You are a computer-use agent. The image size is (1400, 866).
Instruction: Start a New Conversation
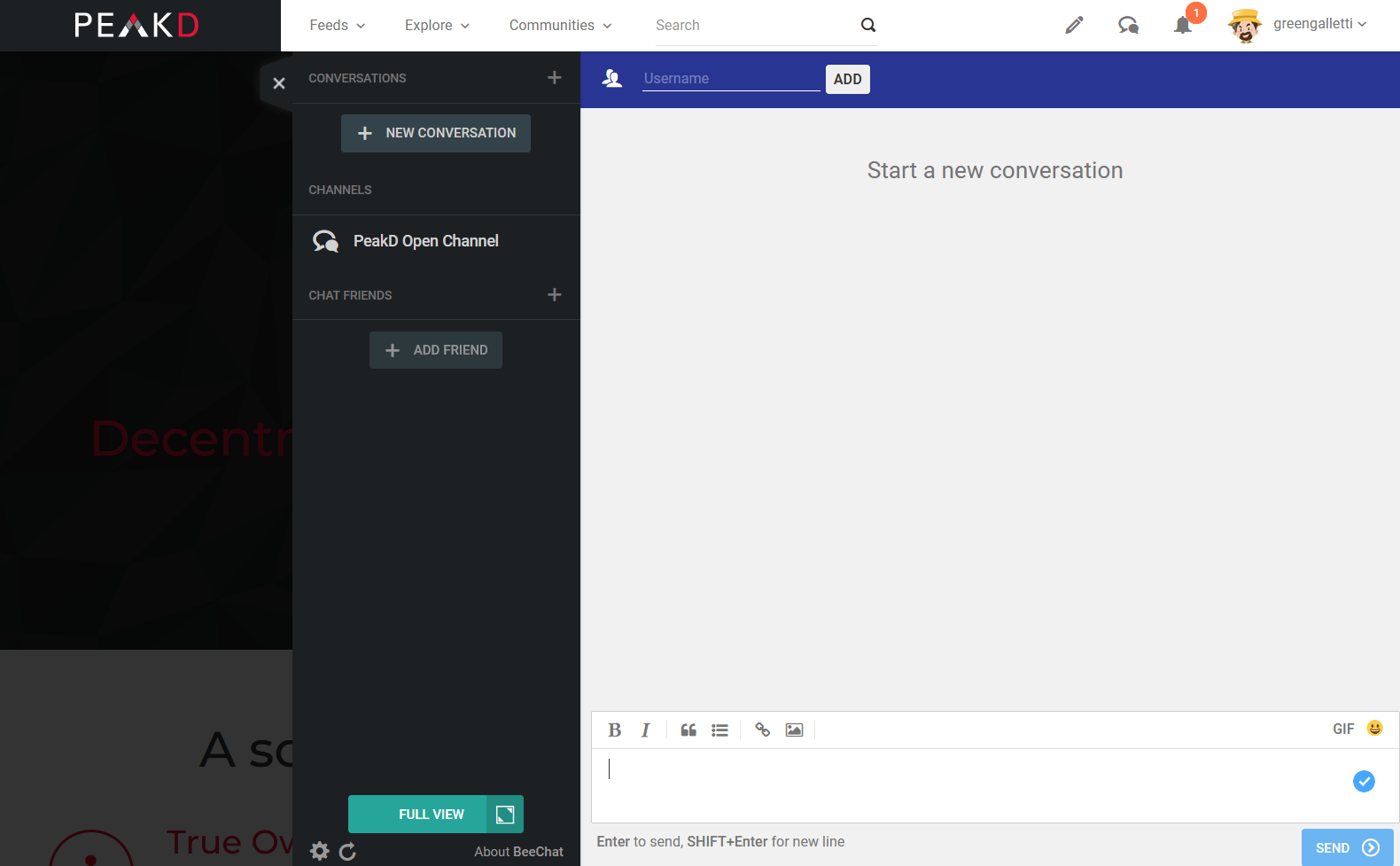pyautogui.click(x=436, y=133)
